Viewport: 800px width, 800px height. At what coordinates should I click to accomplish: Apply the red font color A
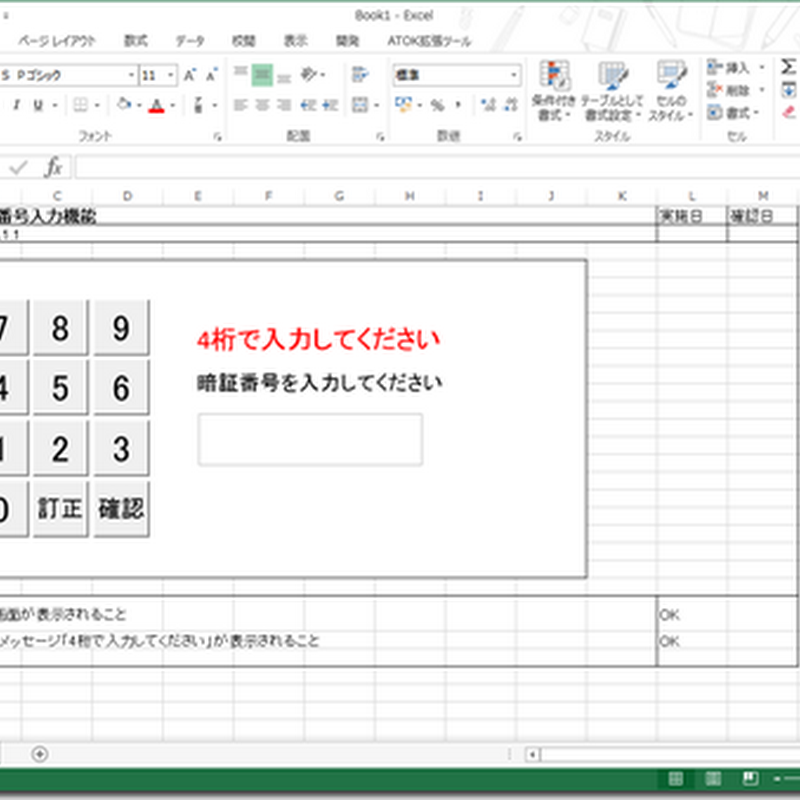[157, 105]
